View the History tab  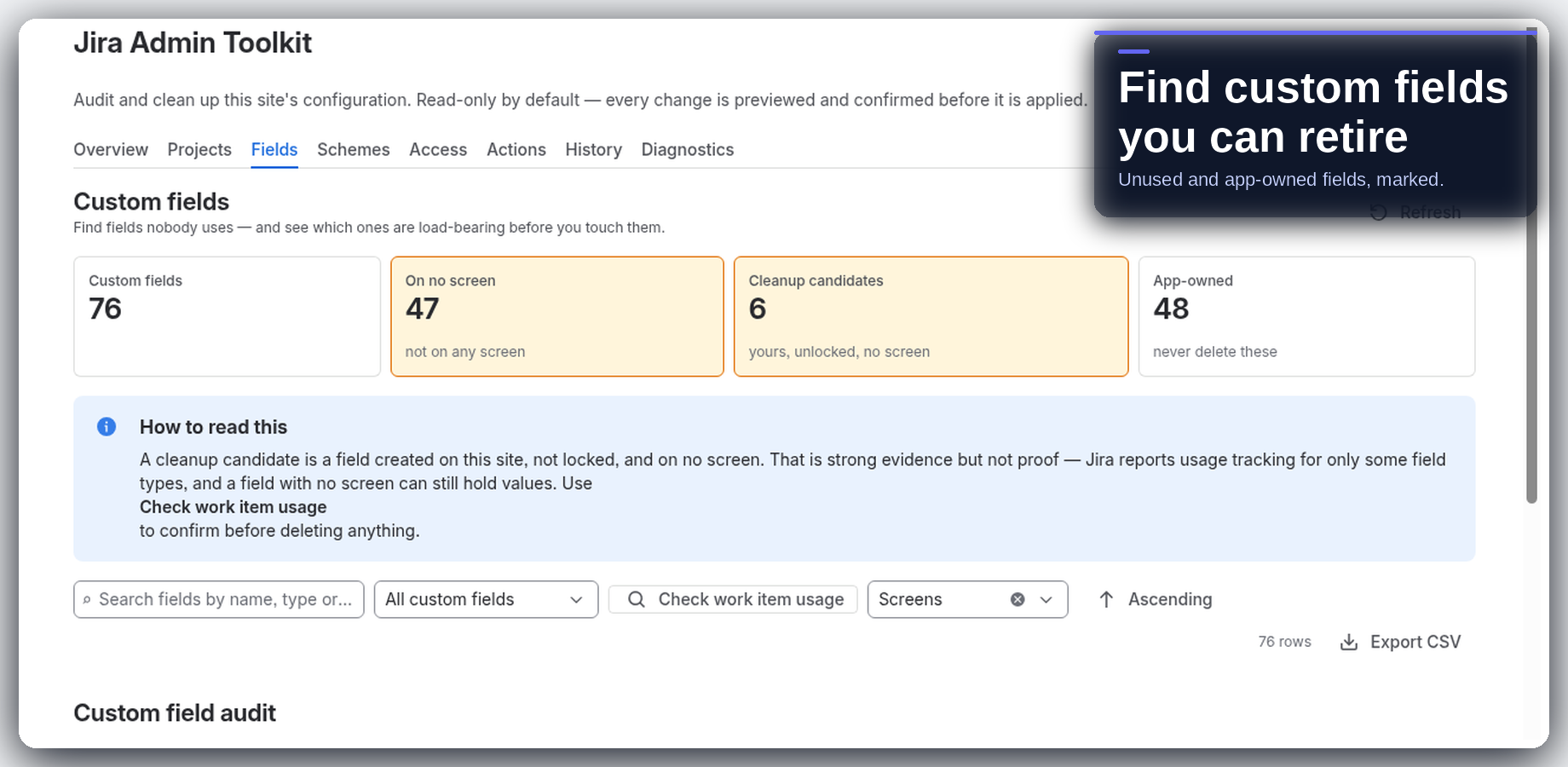tap(594, 150)
